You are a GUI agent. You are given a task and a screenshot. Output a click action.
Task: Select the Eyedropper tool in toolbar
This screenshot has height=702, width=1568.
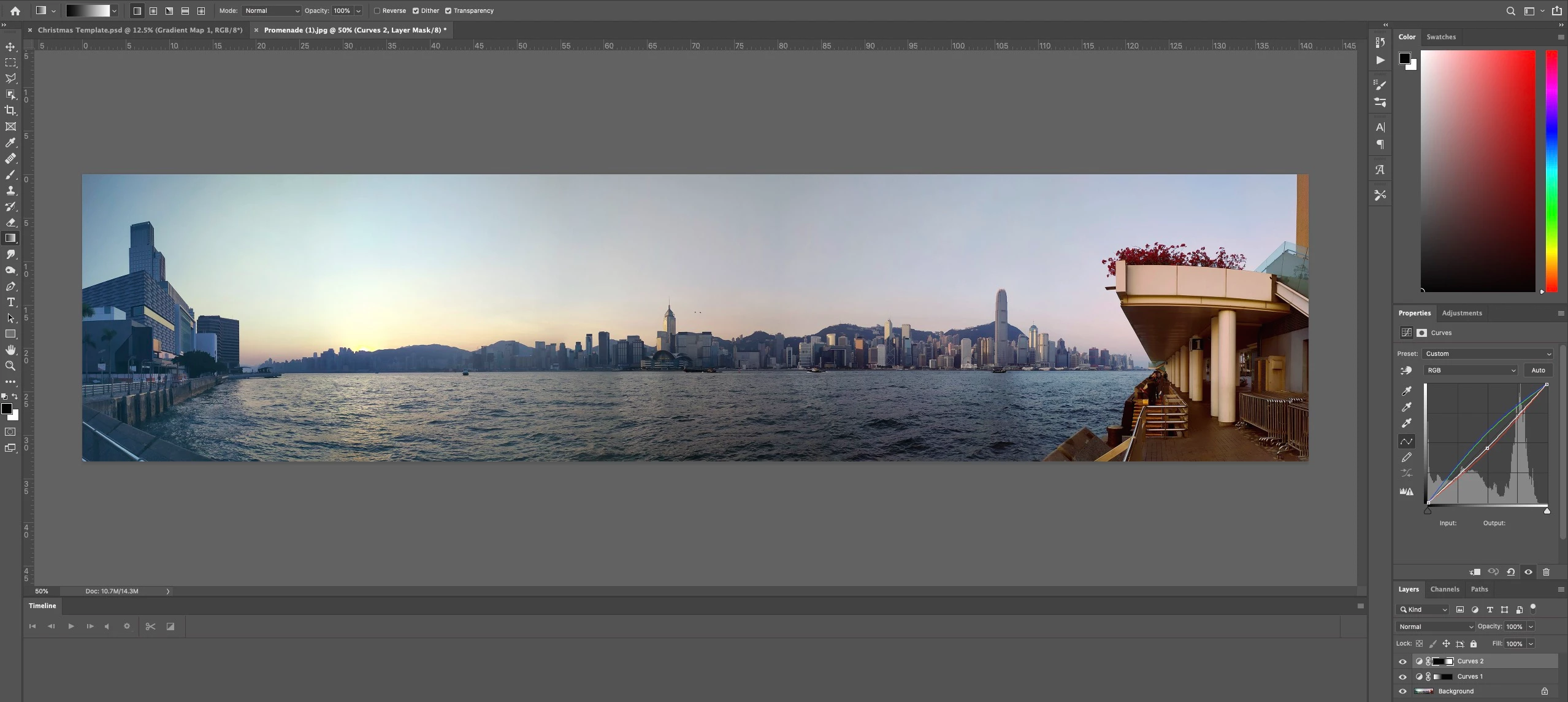[10, 142]
